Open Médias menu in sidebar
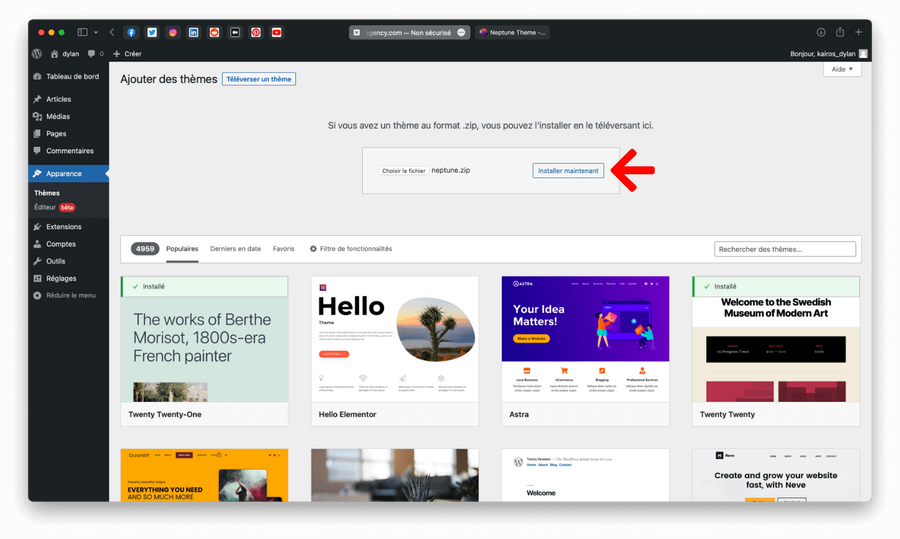The image size is (900, 539). pos(68,117)
